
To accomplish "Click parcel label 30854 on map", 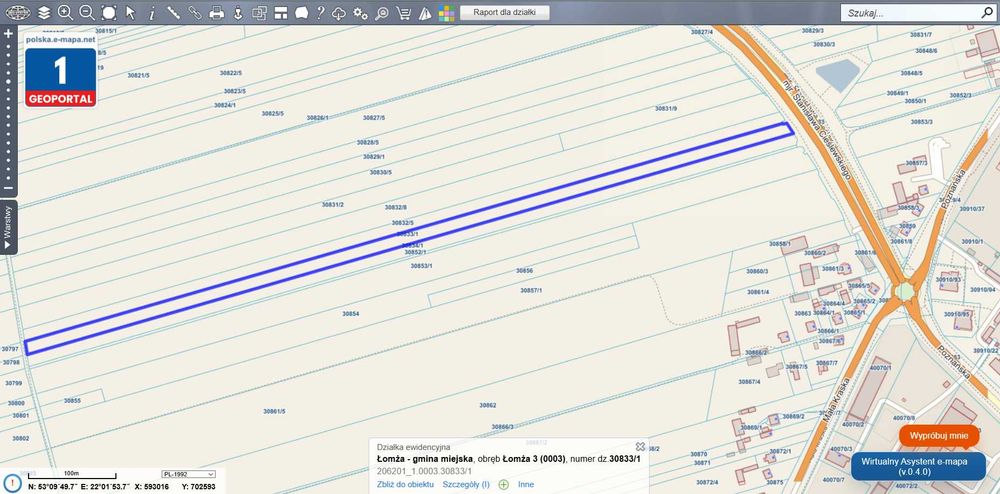I will (351, 314).
